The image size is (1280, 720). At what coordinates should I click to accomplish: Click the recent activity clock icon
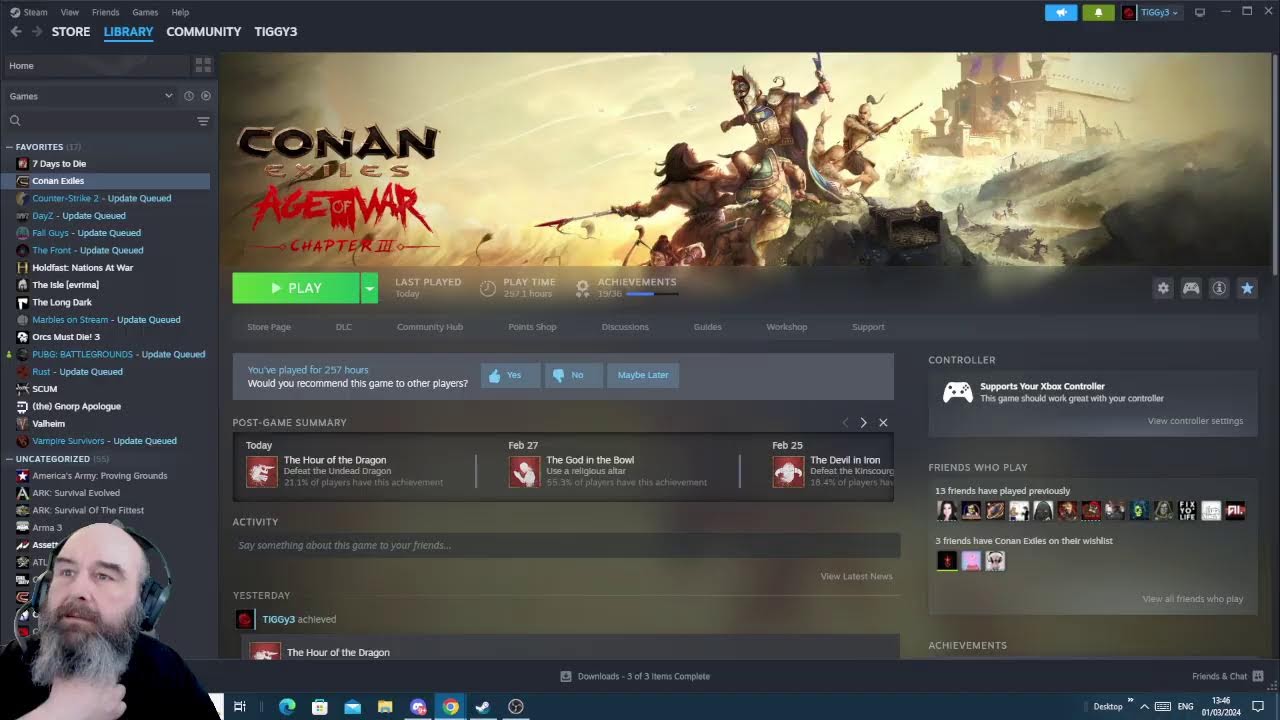tap(188, 96)
